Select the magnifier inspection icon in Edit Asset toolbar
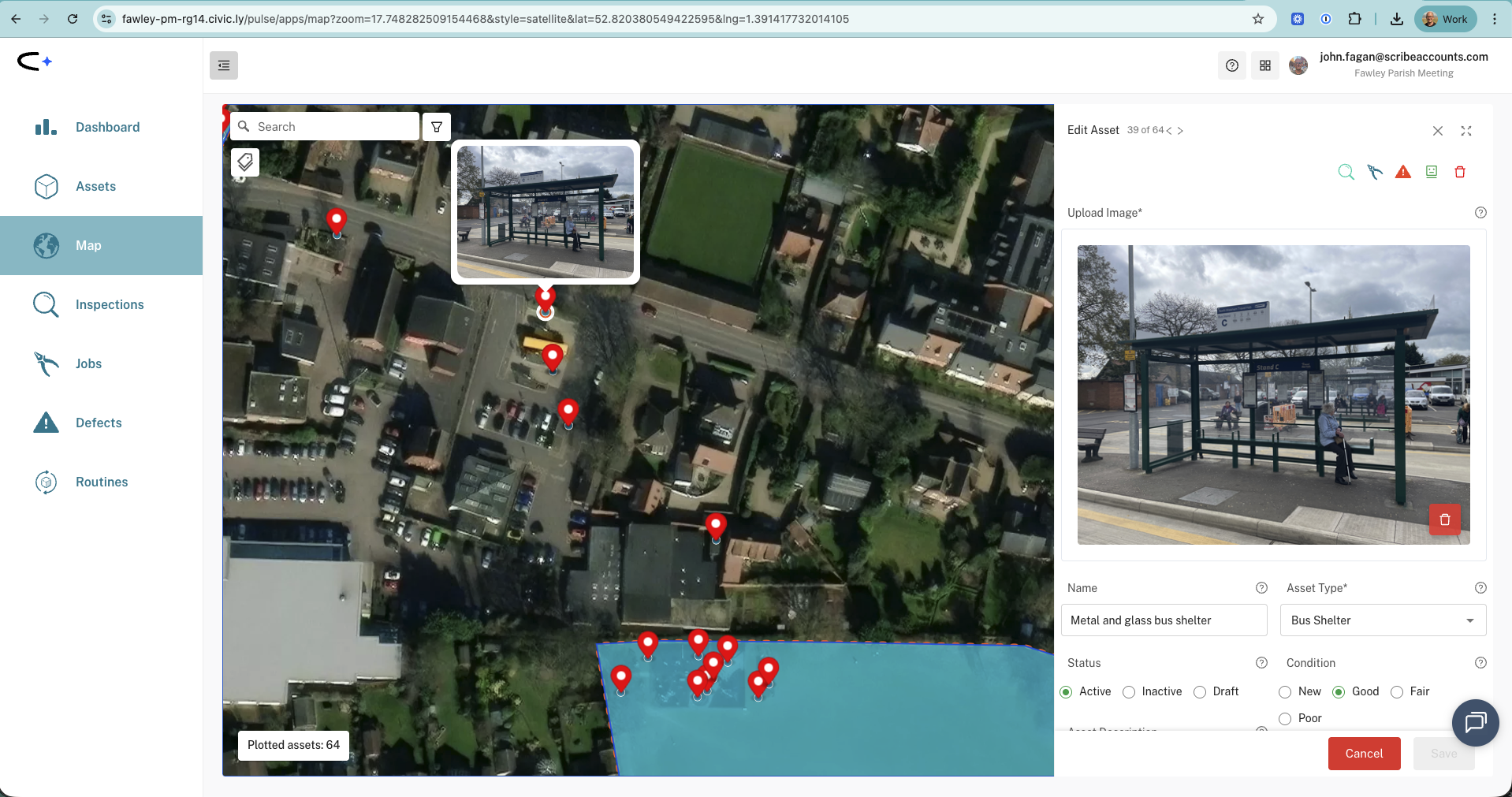Image resolution: width=1512 pixels, height=797 pixels. tap(1345, 171)
